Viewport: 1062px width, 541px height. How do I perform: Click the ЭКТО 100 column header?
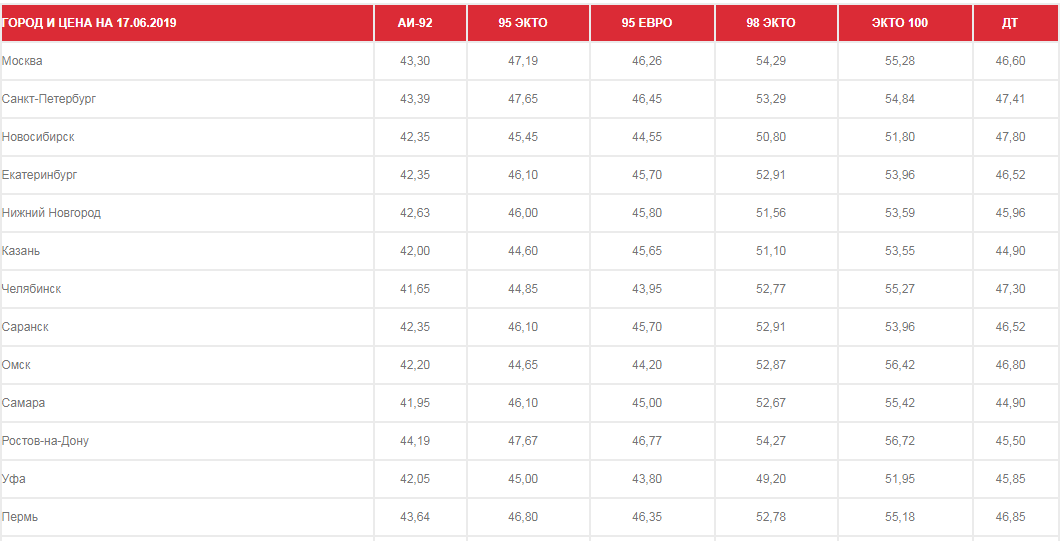click(x=899, y=23)
